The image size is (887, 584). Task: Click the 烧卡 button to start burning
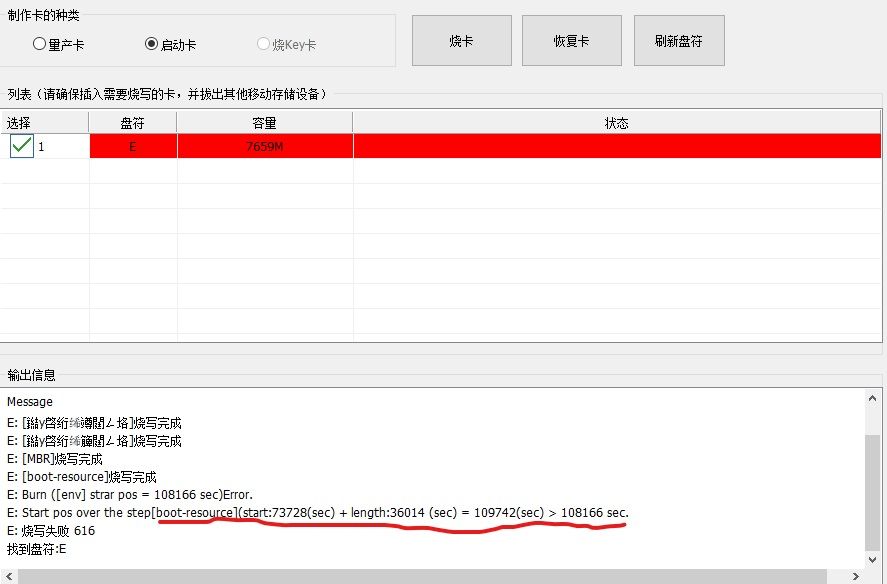[461, 40]
